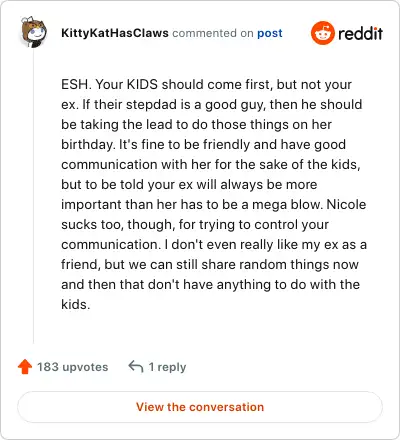Click the name "Nicole" in the comment
This screenshot has height=440, width=400.
click(346, 204)
